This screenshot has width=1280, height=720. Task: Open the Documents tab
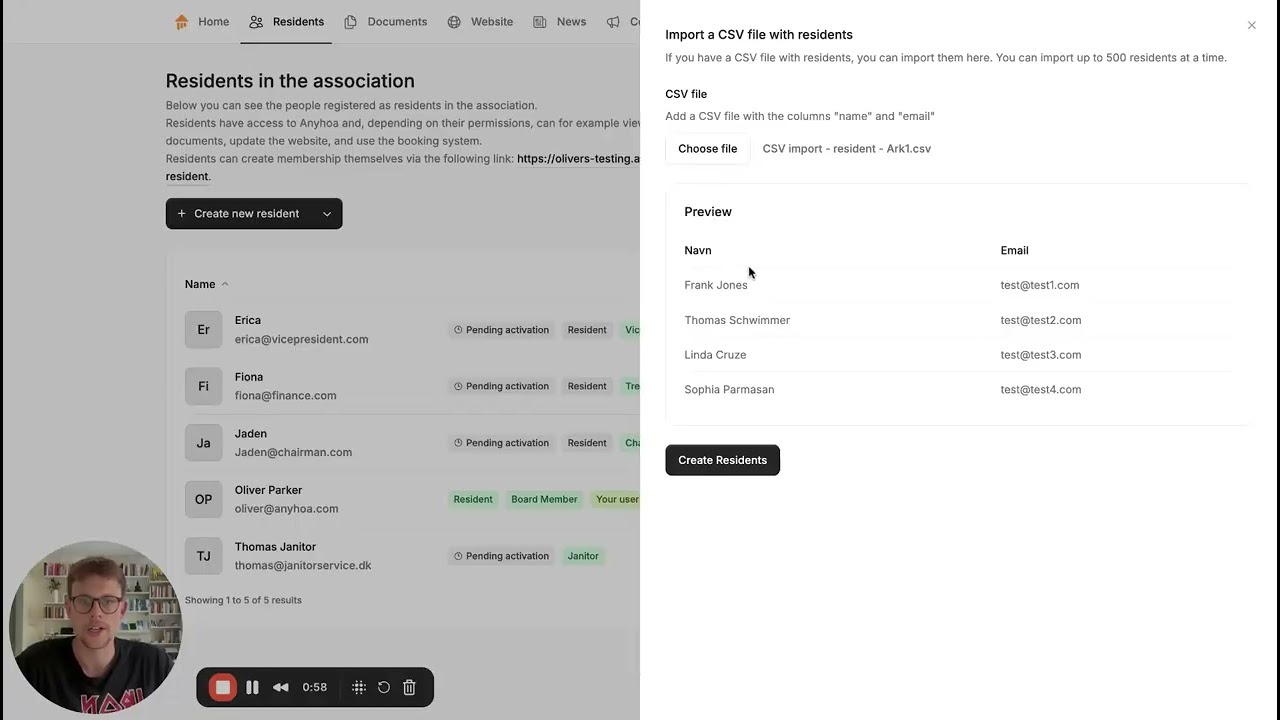click(x=386, y=22)
